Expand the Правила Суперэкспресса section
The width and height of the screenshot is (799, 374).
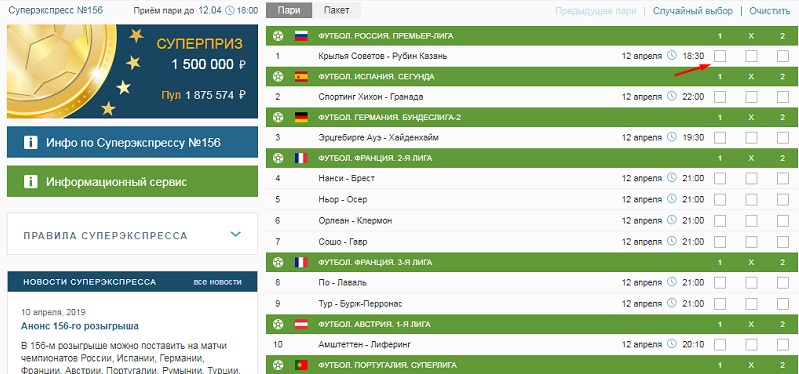[132, 235]
